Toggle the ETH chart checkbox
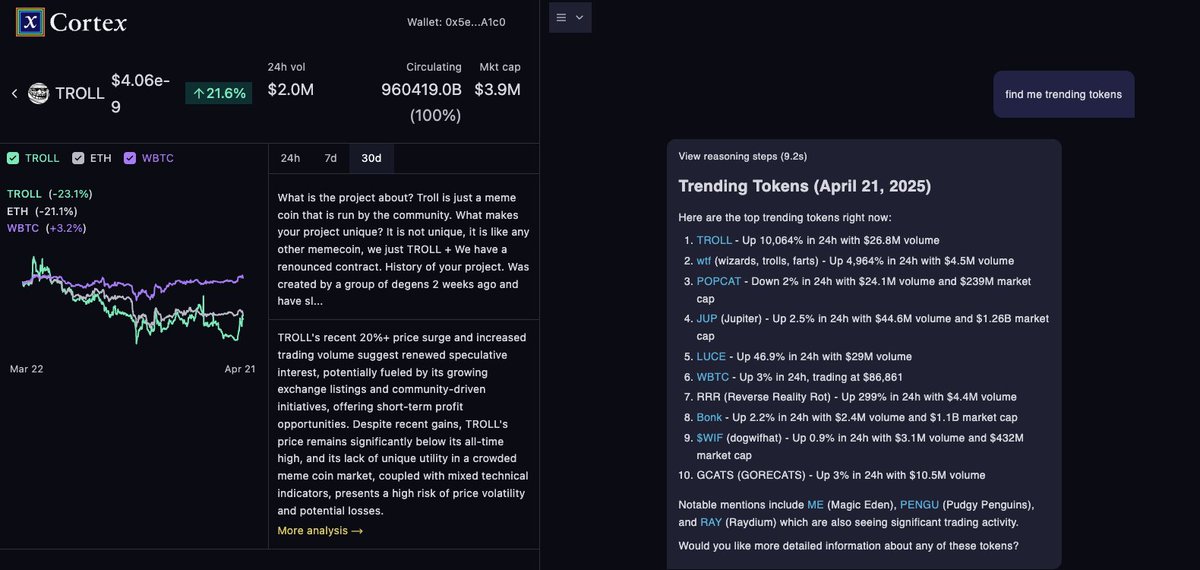 tap(78, 158)
